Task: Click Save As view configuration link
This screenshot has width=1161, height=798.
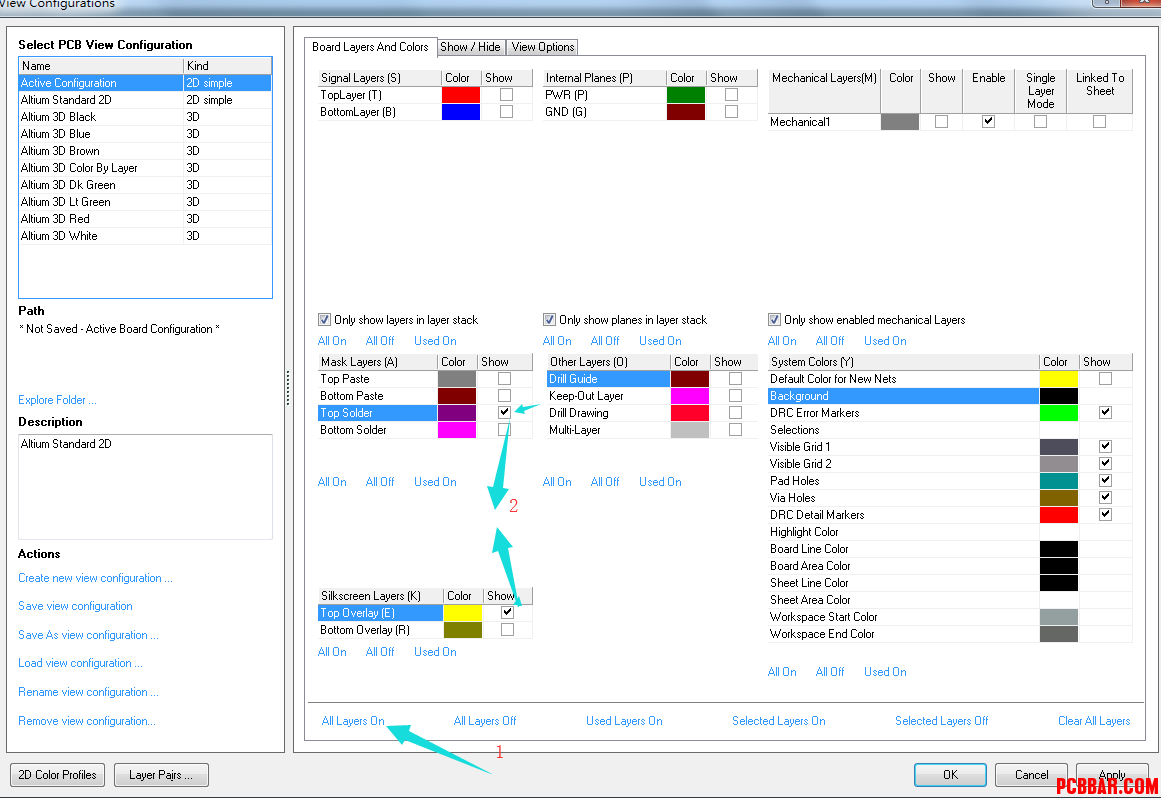Action: point(88,635)
